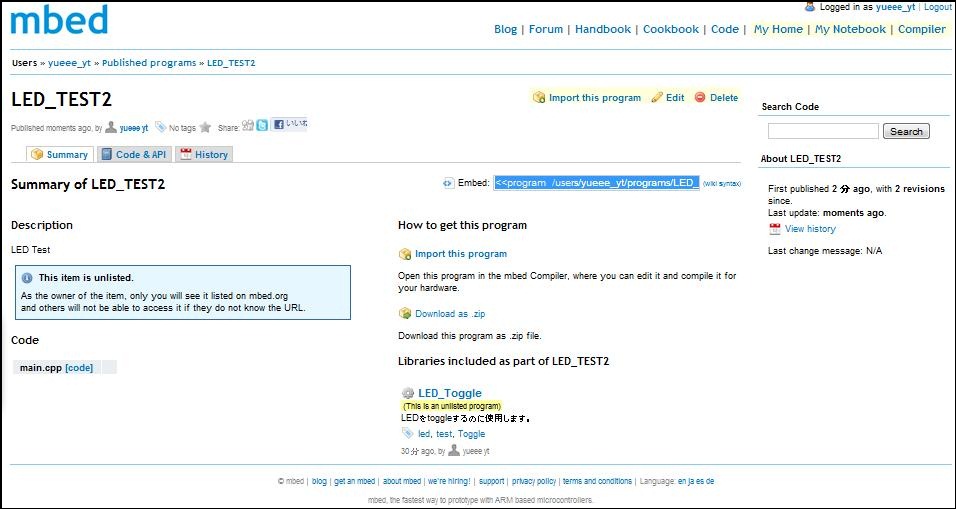The image size is (956, 509).
Task: Go to the Cookbook menu item
Action: coord(669,29)
